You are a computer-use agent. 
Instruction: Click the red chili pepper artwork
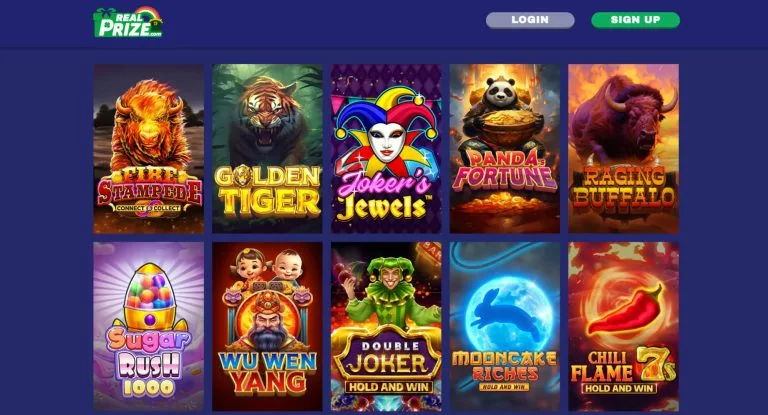(x=626, y=310)
